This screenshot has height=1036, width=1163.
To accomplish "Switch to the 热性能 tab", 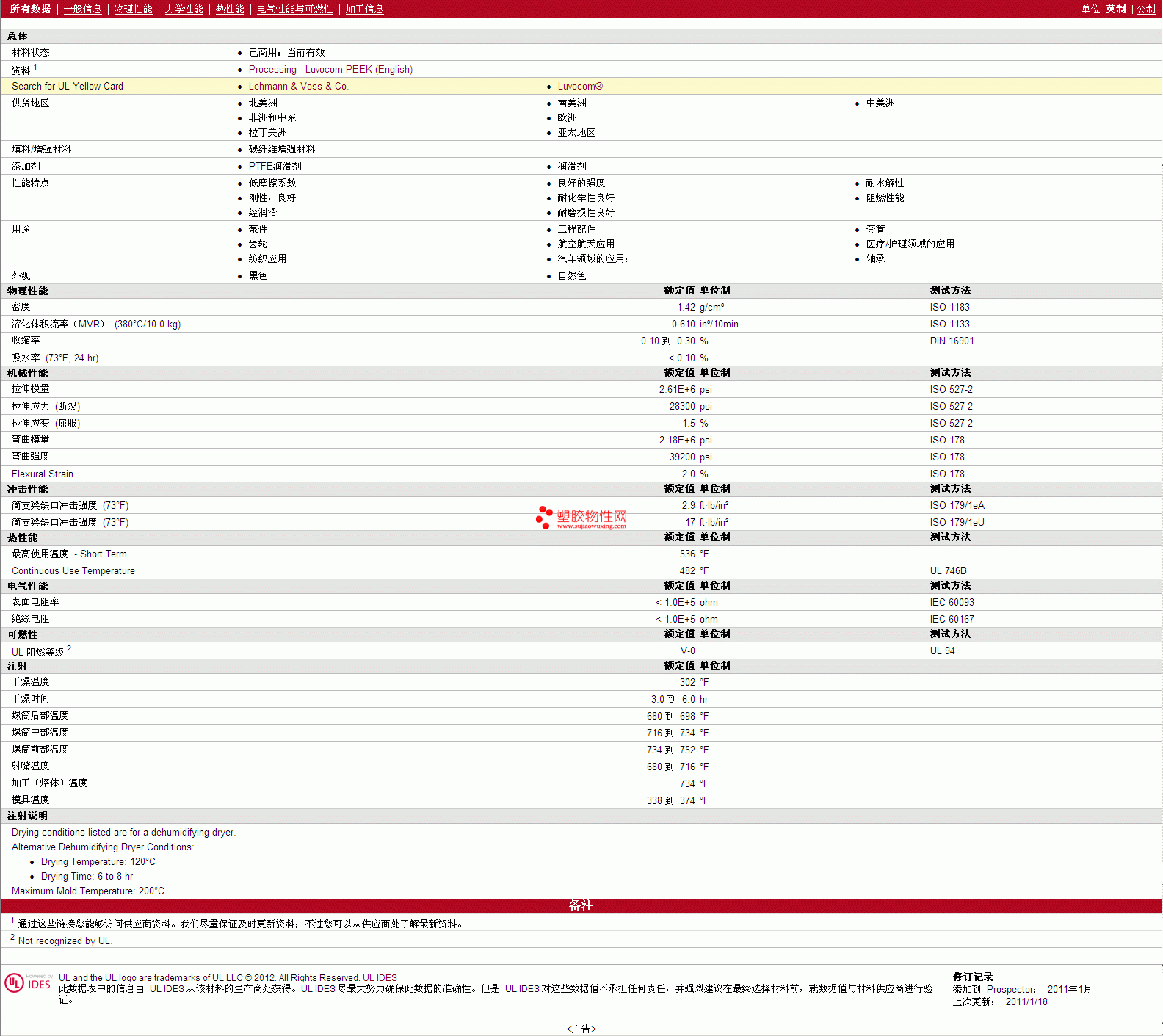I will [230, 9].
